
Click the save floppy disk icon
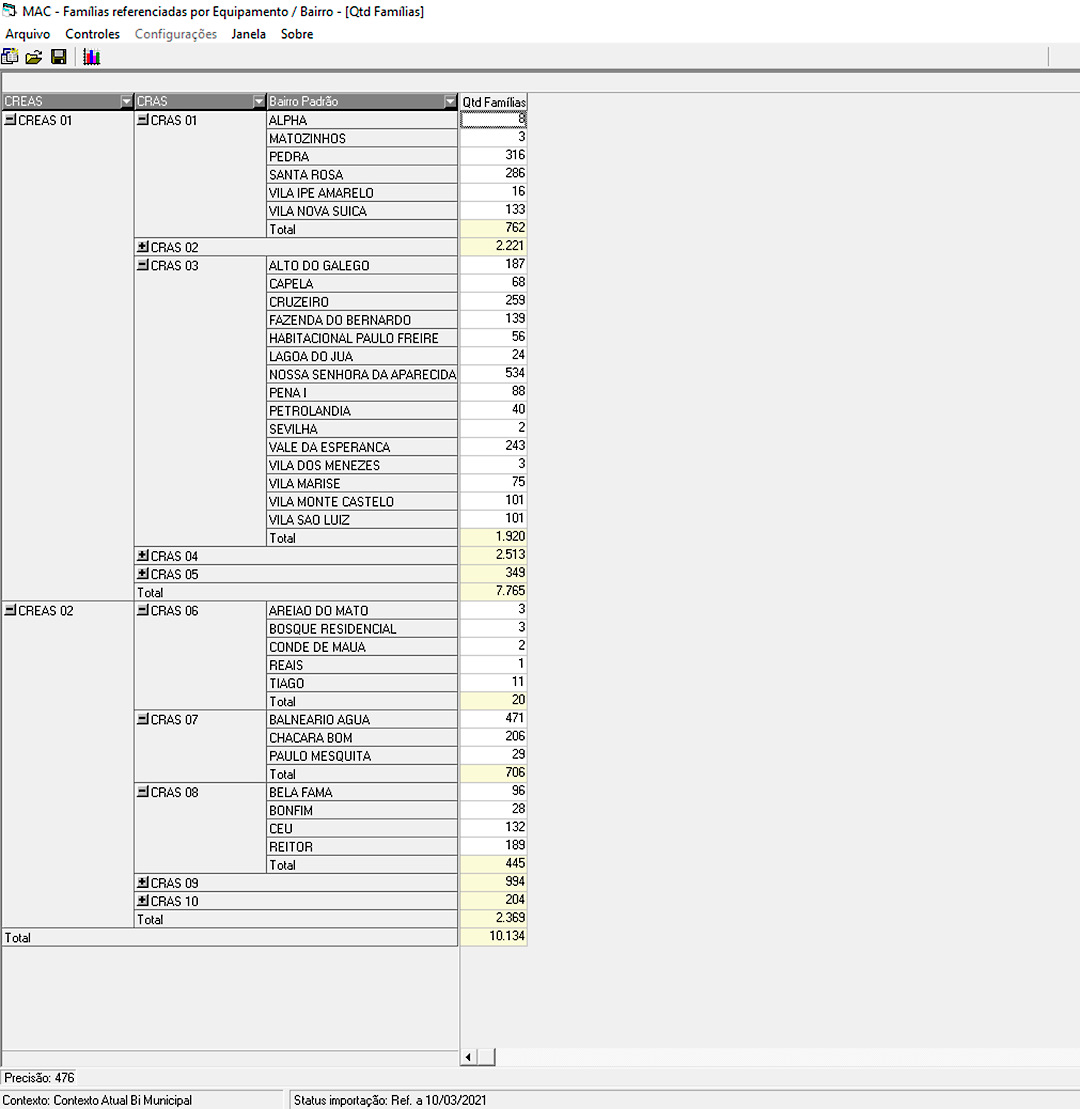(59, 57)
